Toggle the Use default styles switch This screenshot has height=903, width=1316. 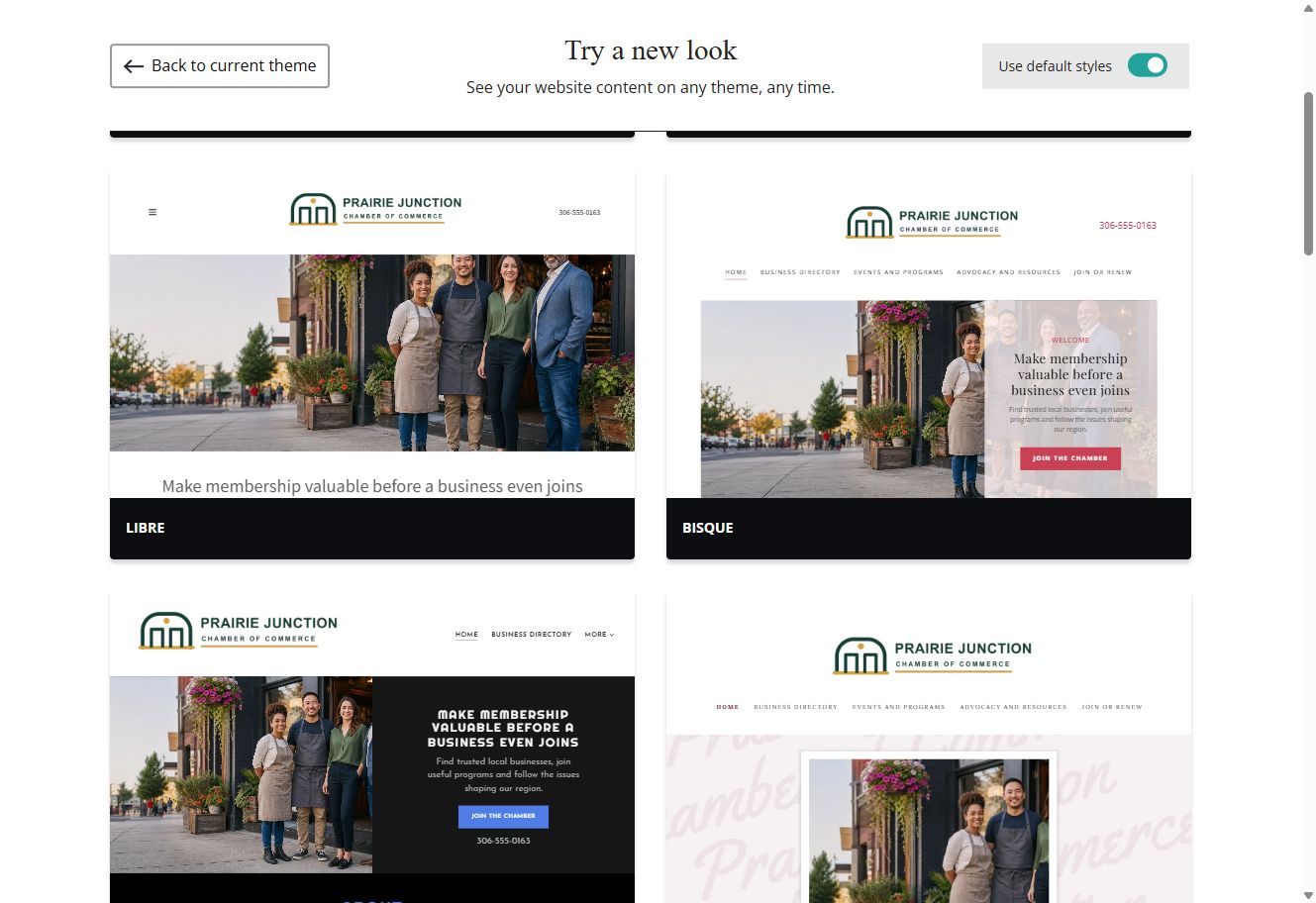1148,65
